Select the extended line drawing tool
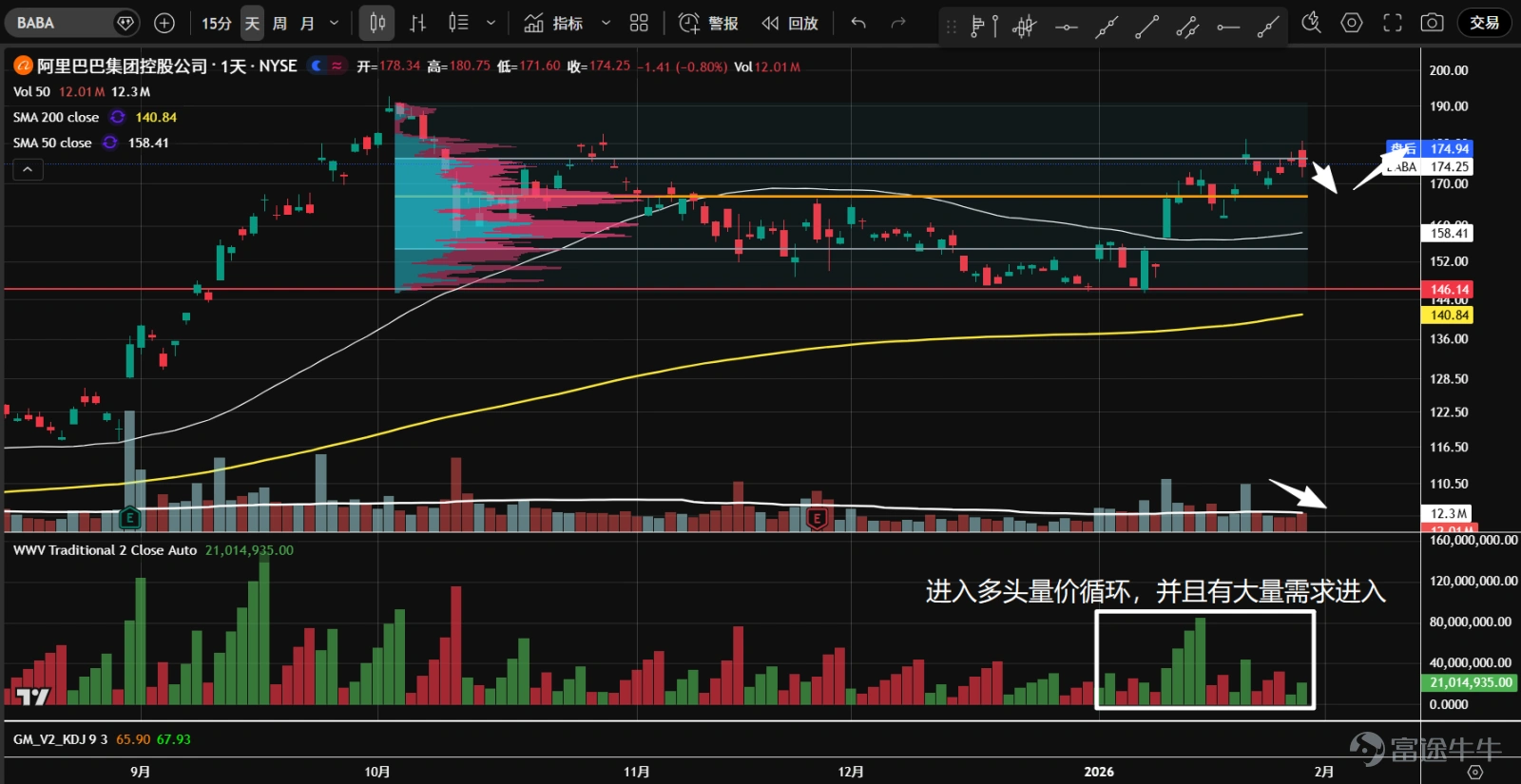The width and height of the screenshot is (1521, 784). click(1106, 27)
